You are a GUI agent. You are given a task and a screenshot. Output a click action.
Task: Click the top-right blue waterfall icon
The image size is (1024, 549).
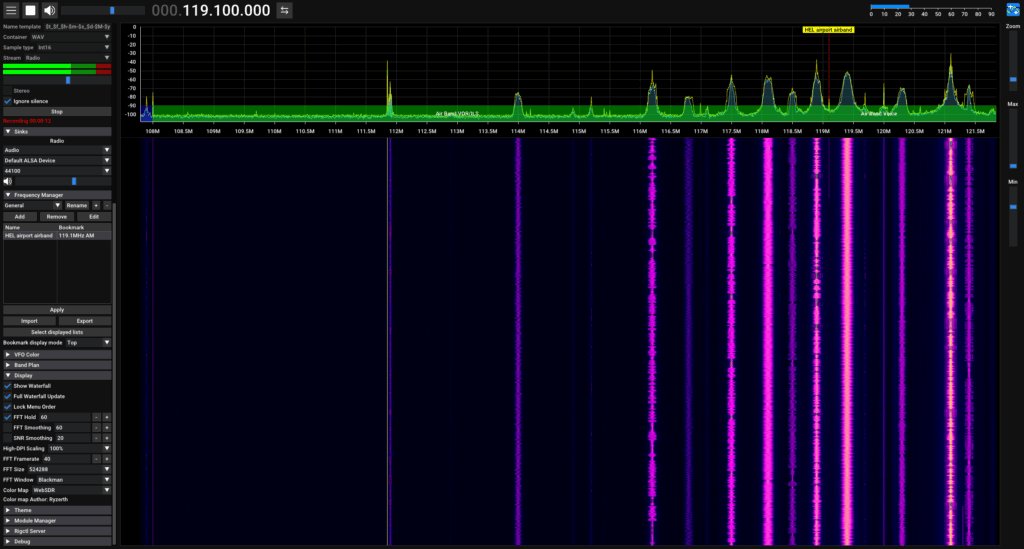[1013, 10]
